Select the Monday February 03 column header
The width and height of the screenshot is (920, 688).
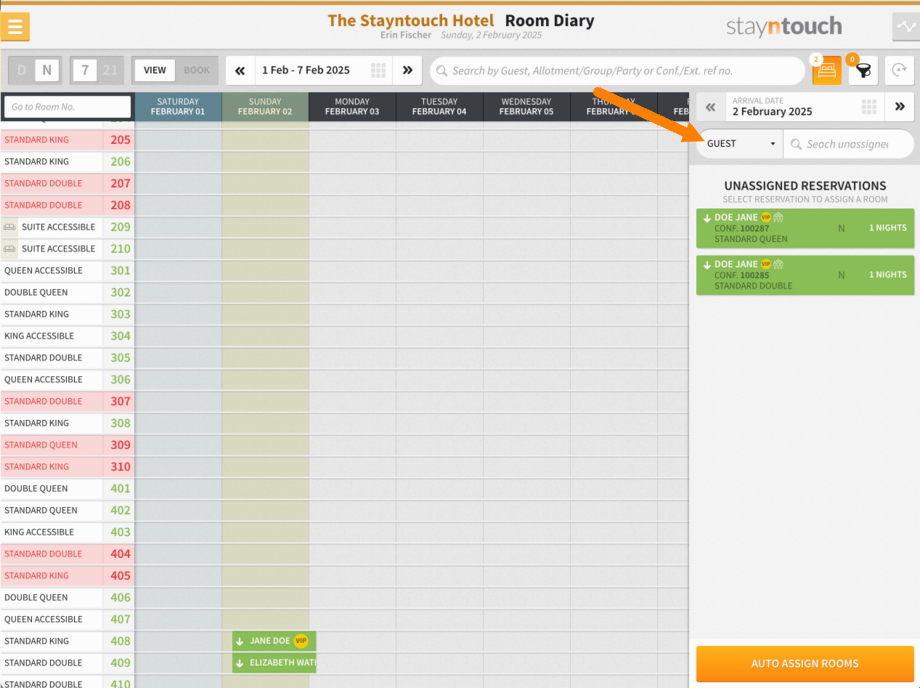[352, 107]
